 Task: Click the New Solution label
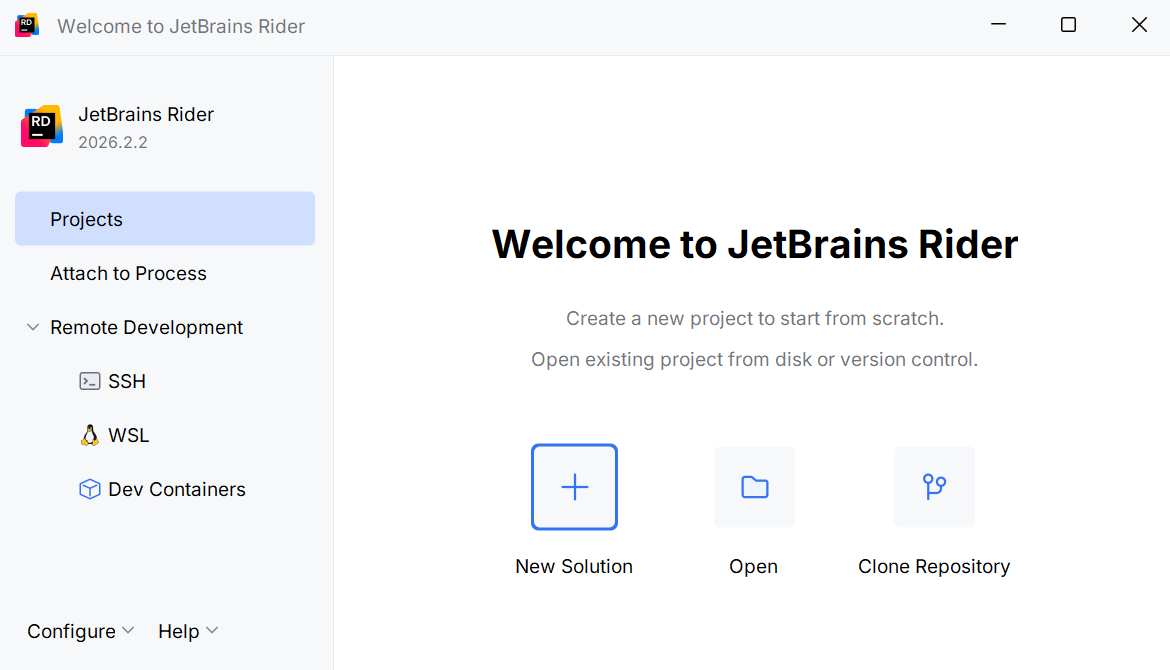(x=574, y=566)
